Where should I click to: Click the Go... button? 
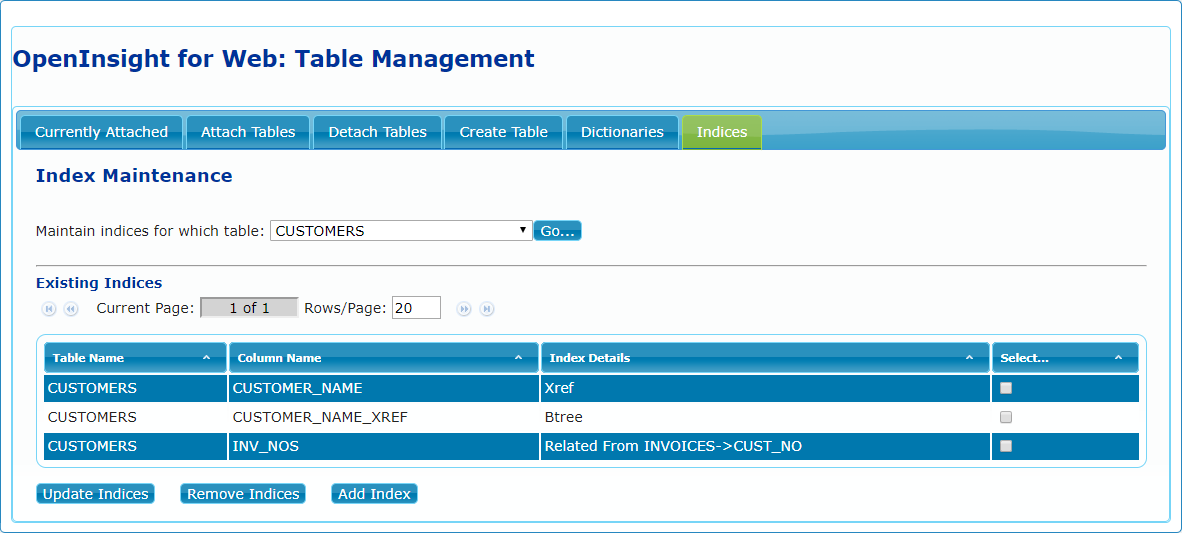tap(558, 231)
